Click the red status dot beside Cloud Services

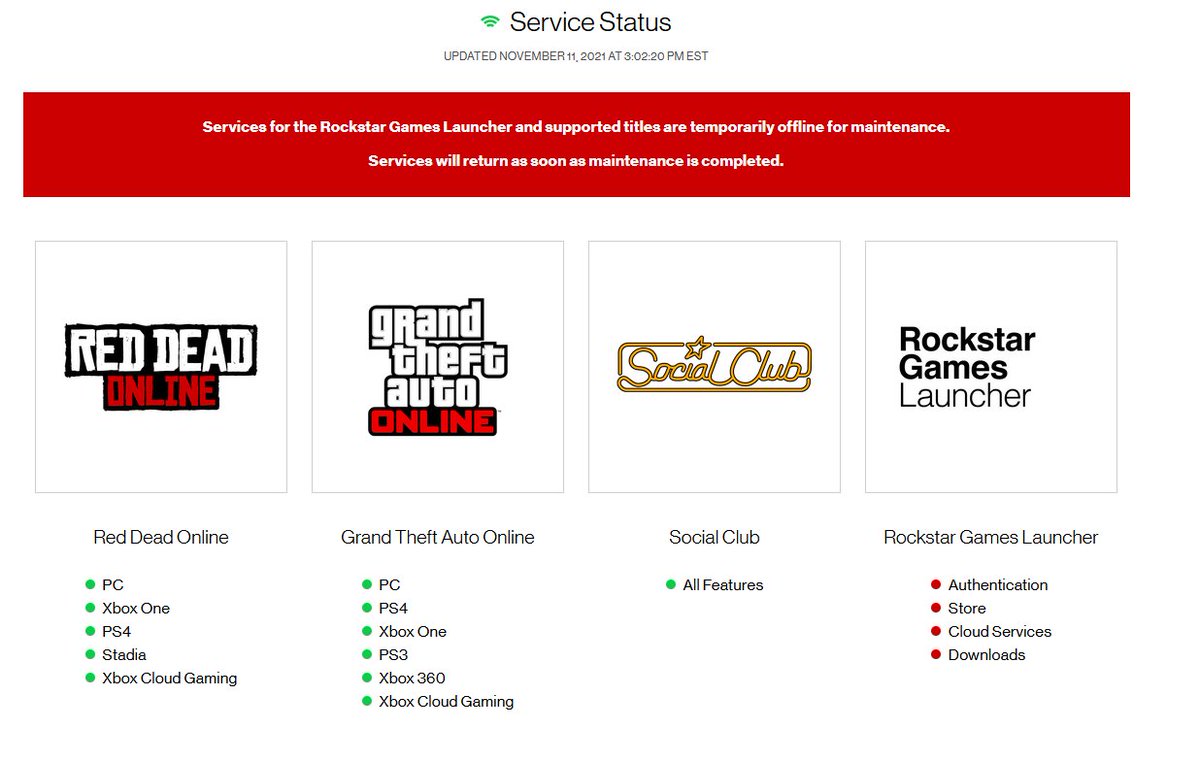coord(936,631)
